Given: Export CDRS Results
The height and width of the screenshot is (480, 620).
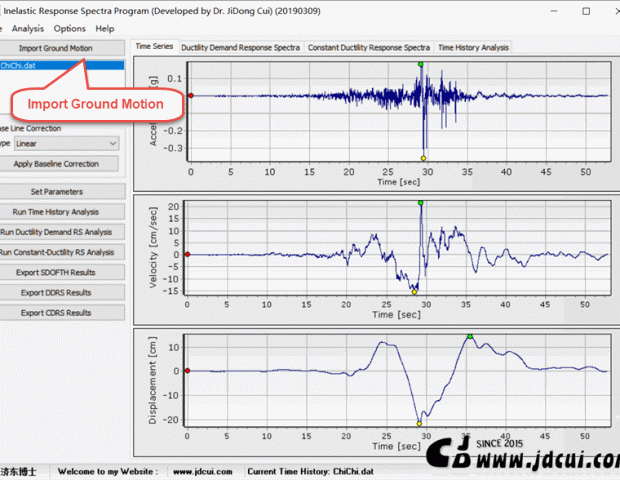Looking at the screenshot, I should point(62,312).
